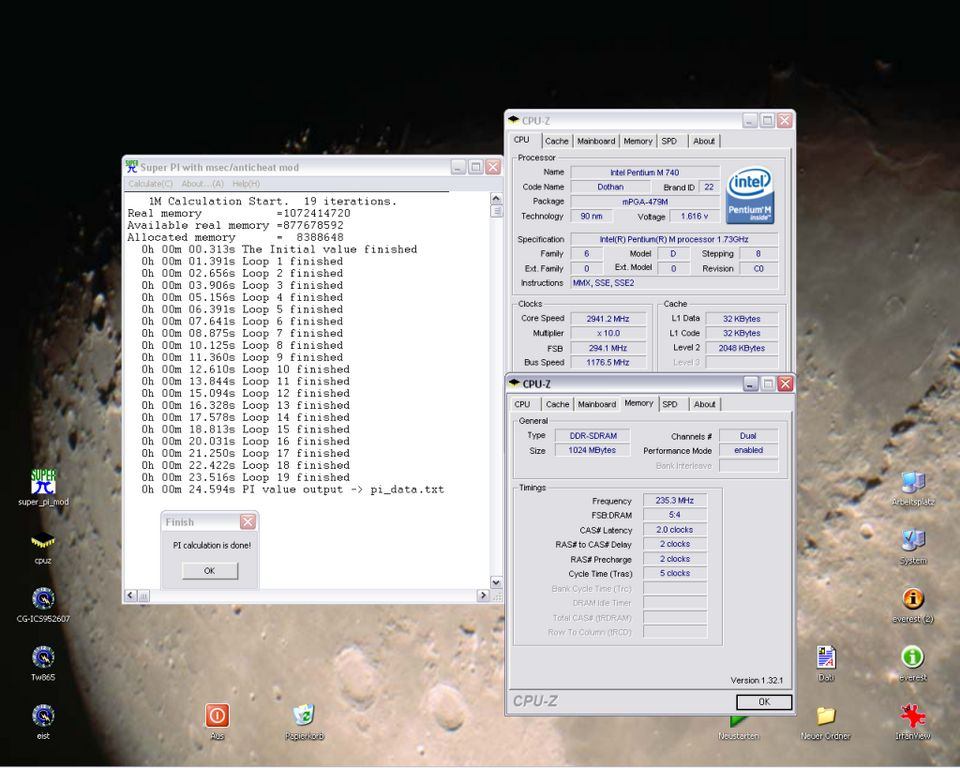Switch to Cache tab in front CPU-Z window
960x768 pixels.
tap(557, 404)
